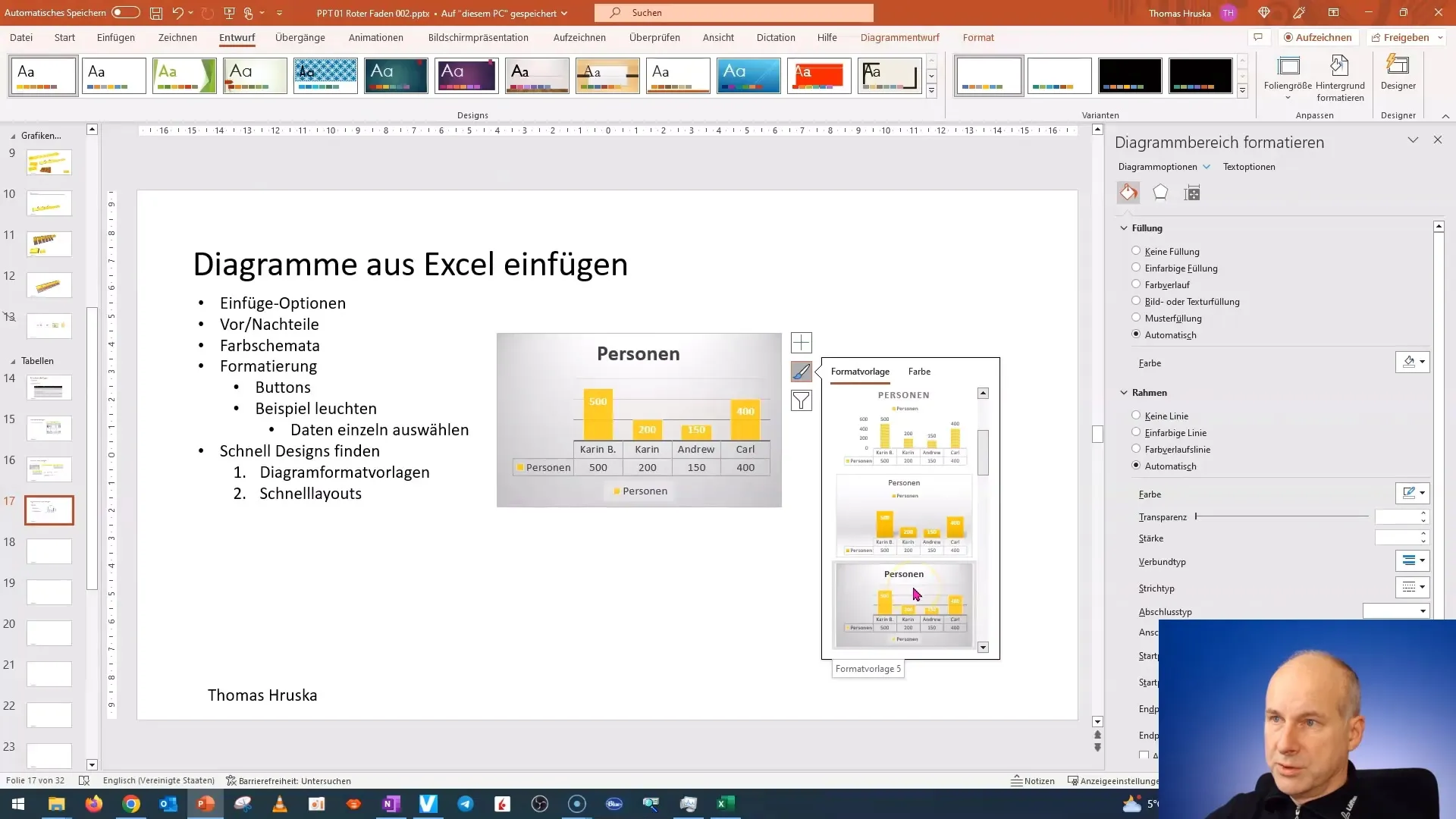The height and width of the screenshot is (819, 1456).
Task: Toggle Einfache Linie border option
Action: coord(1137,432)
